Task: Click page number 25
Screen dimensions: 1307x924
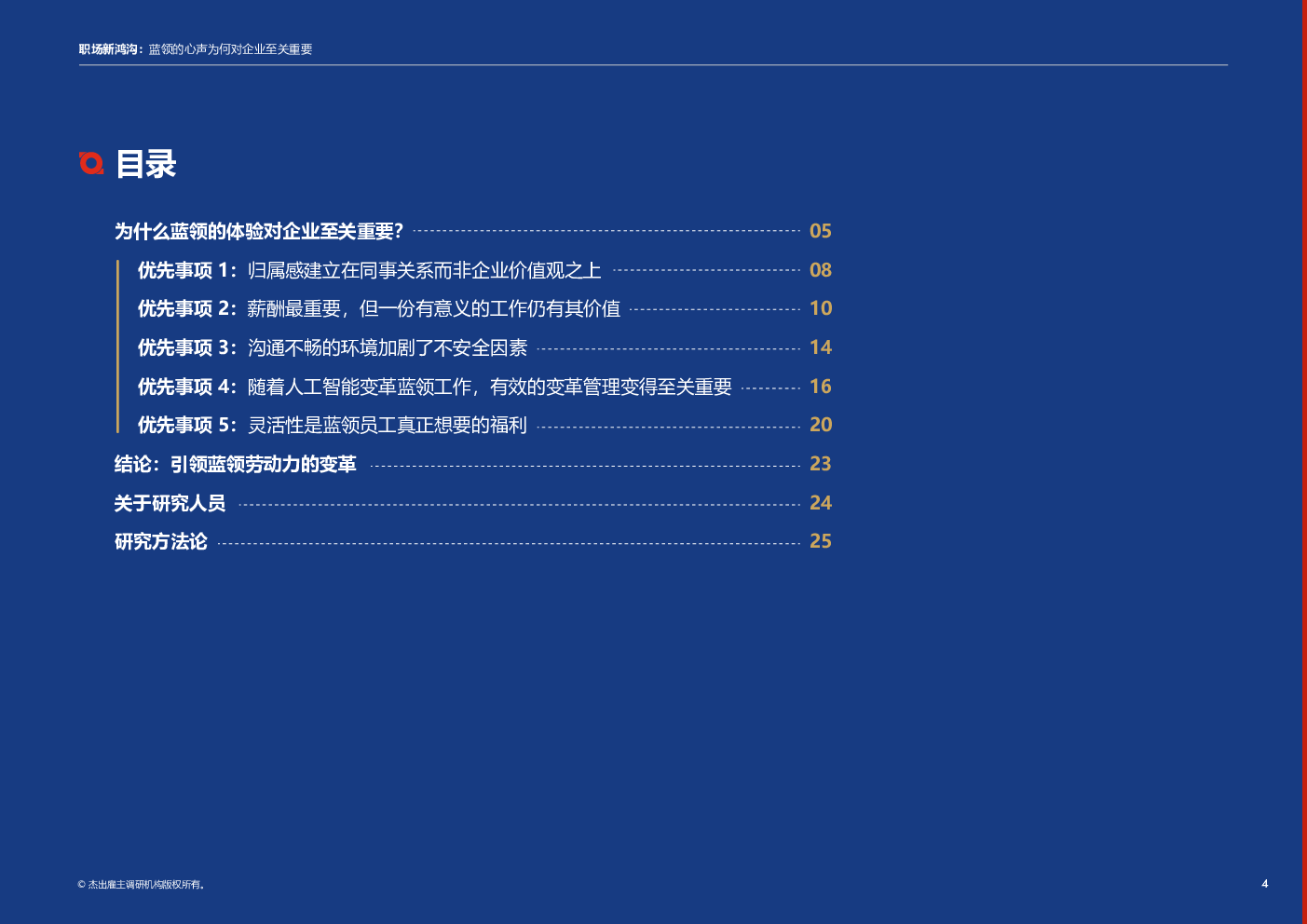Action: coord(821,541)
